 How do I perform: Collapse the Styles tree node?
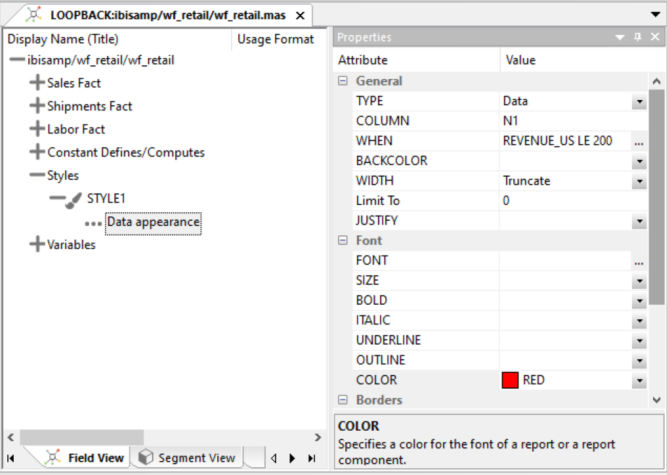38,175
